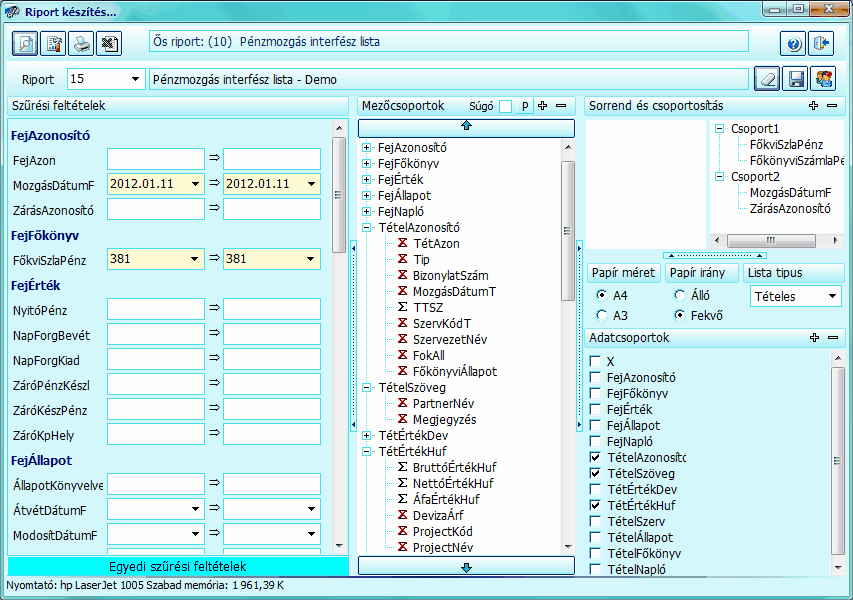Image resolution: width=853 pixels, height=600 pixels.
Task: Click crossed sigma icon beside PartnerNév
Action: 403,403
